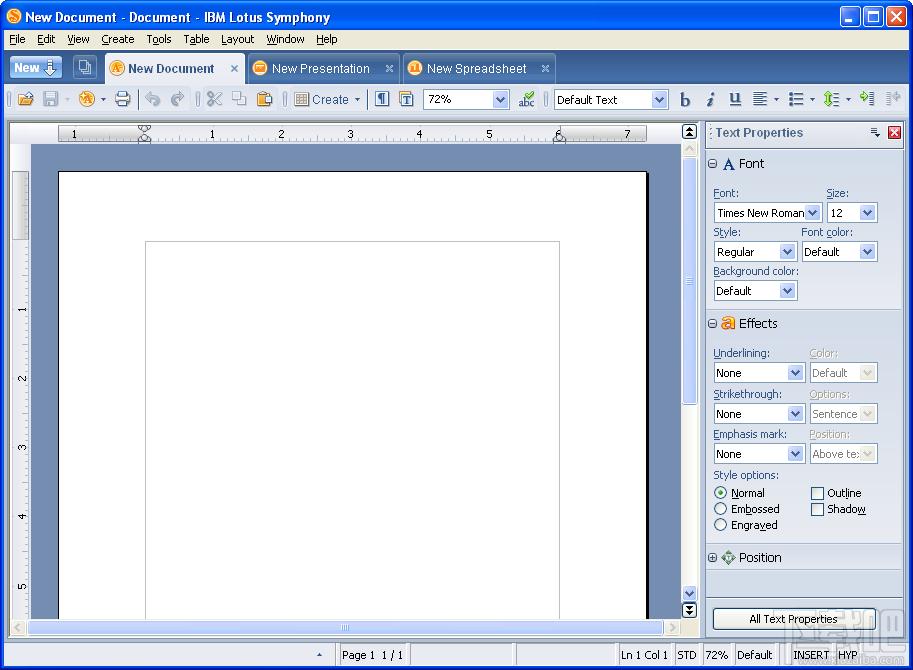Click the New button
This screenshot has height=670, width=913.
tap(35, 68)
